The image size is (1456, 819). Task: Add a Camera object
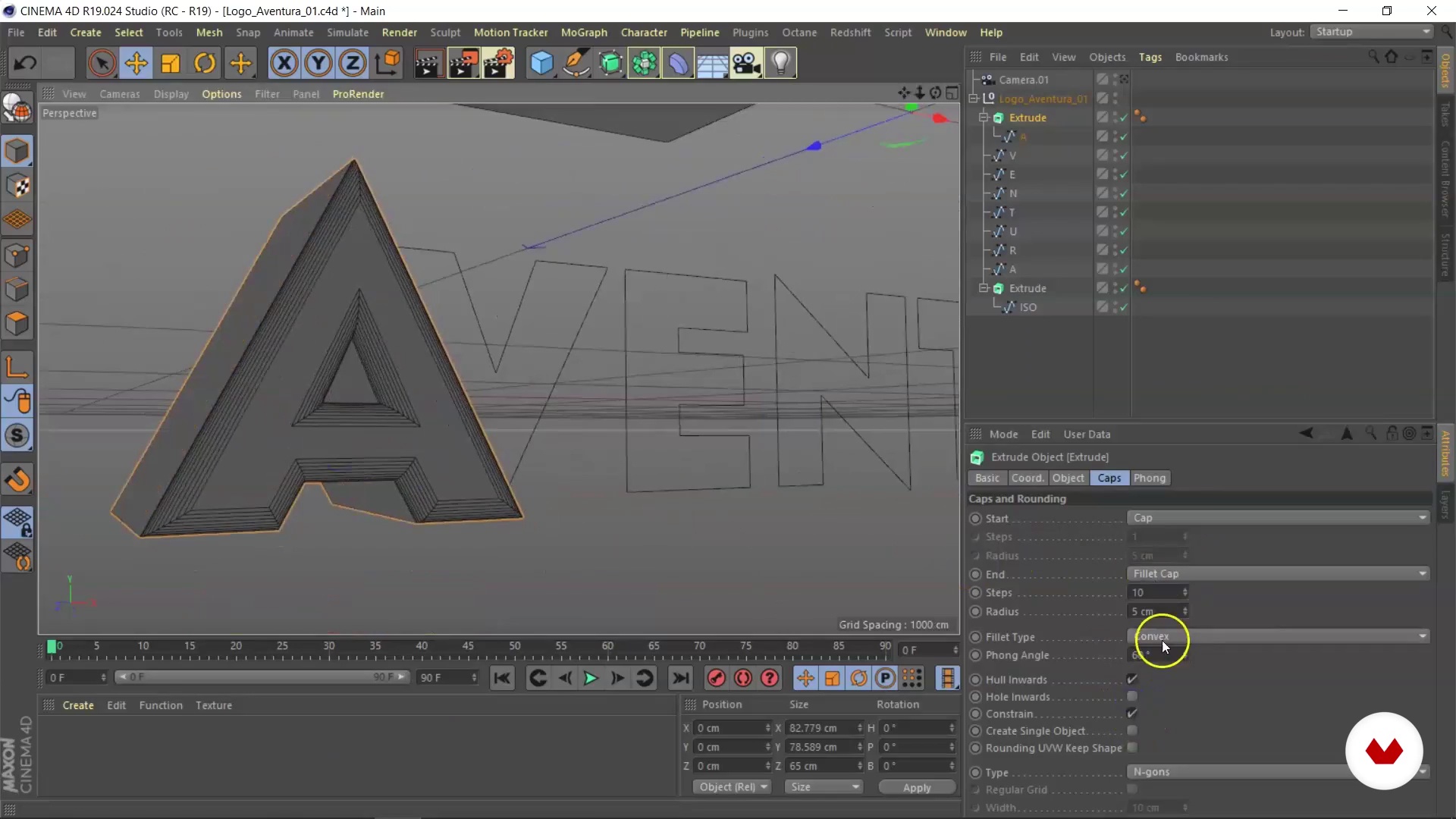(x=747, y=63)
